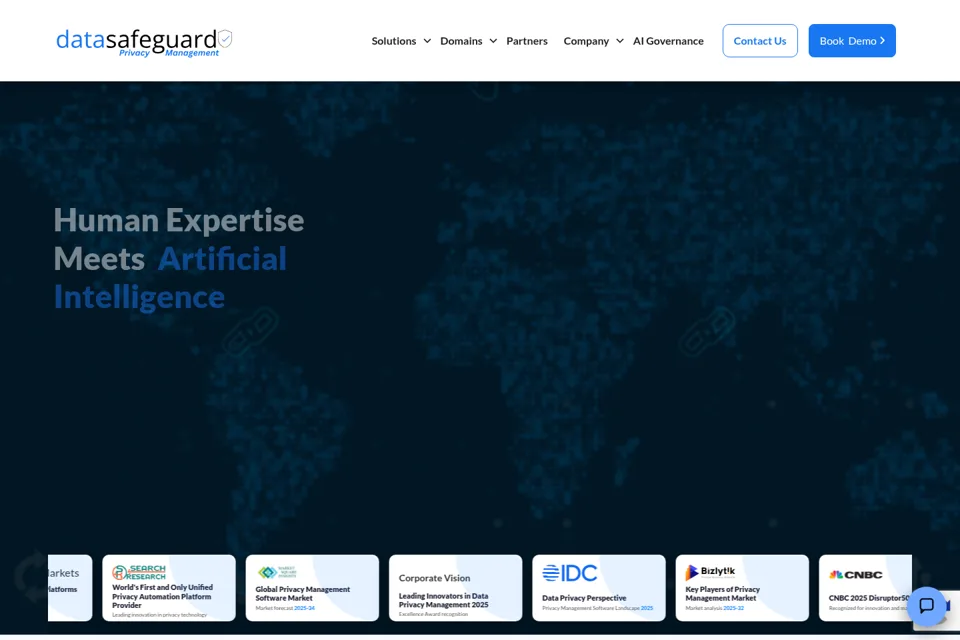Open the Solutions menu
This screenshot has height=640, width=960.
pos(394,41)
